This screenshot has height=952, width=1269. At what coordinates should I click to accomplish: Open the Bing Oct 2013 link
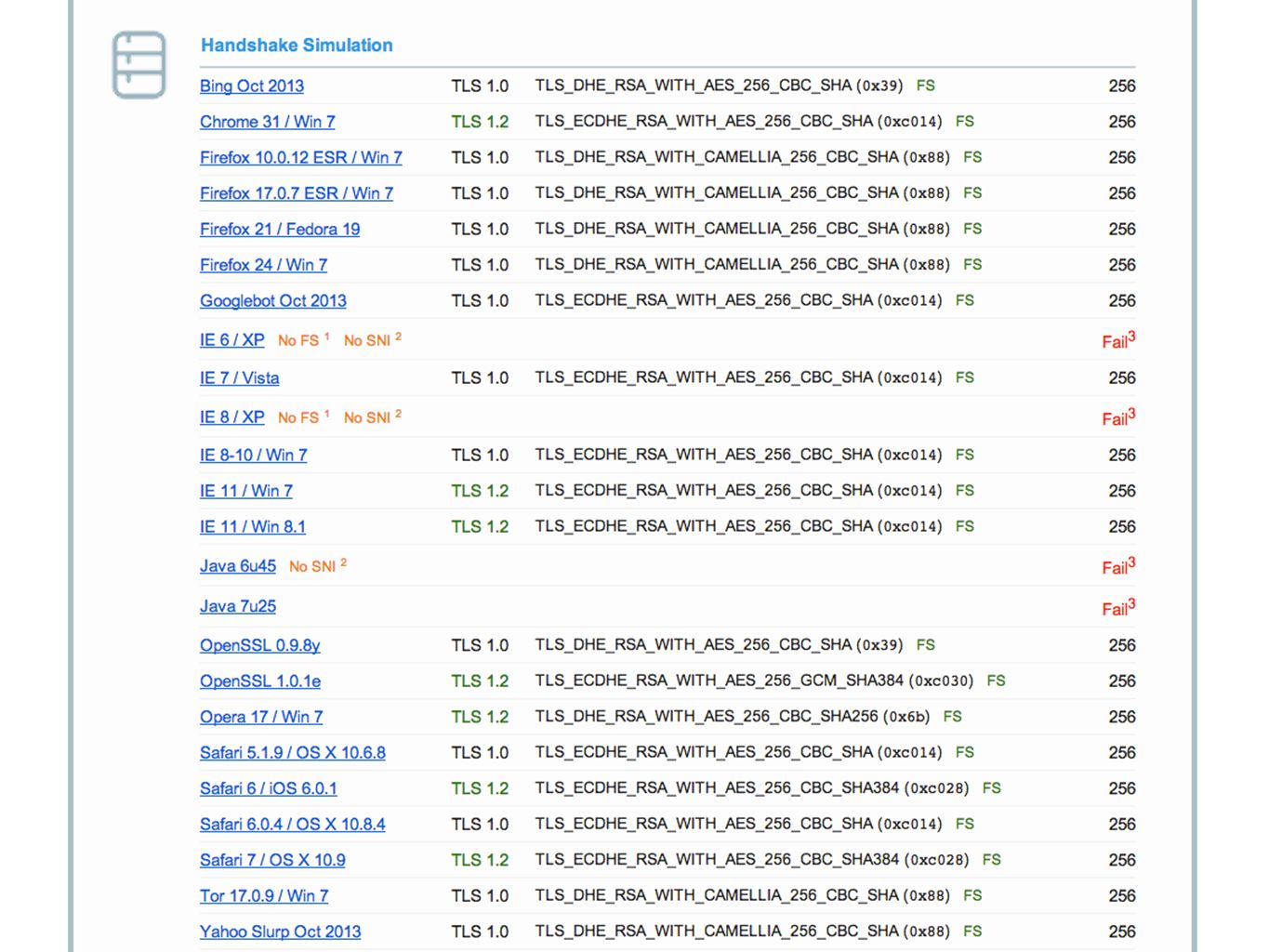click(x=252, y=86)
